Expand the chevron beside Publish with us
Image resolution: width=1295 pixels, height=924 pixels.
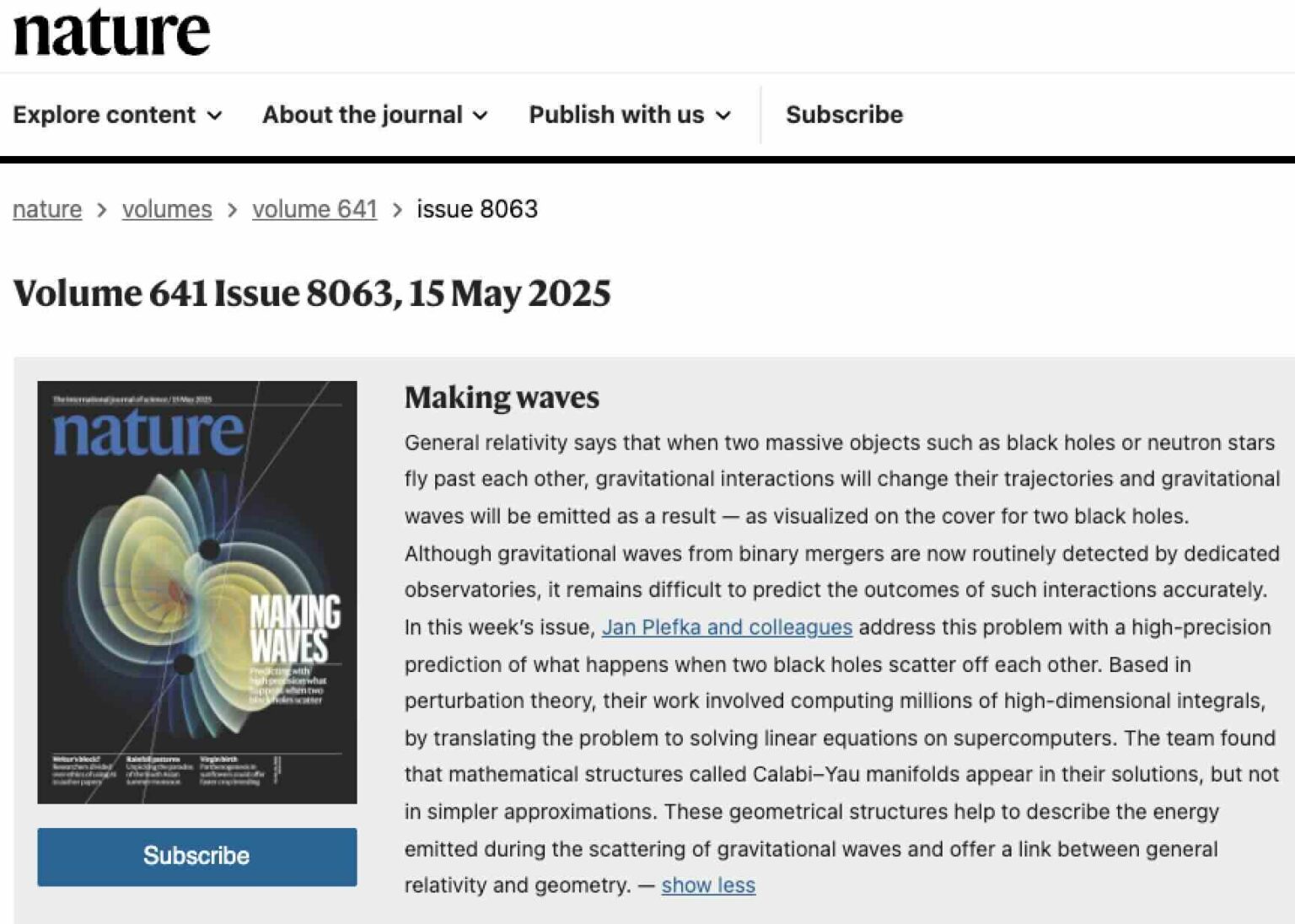(x=723, y=115)
